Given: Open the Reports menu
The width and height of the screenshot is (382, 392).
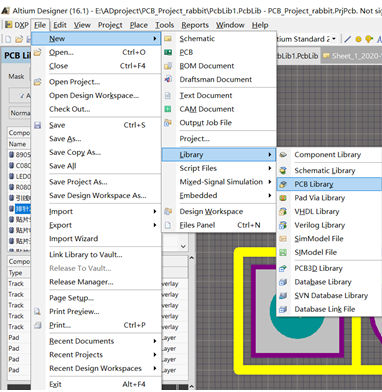Looking at the screenshot, I should (x=195, y=25).
